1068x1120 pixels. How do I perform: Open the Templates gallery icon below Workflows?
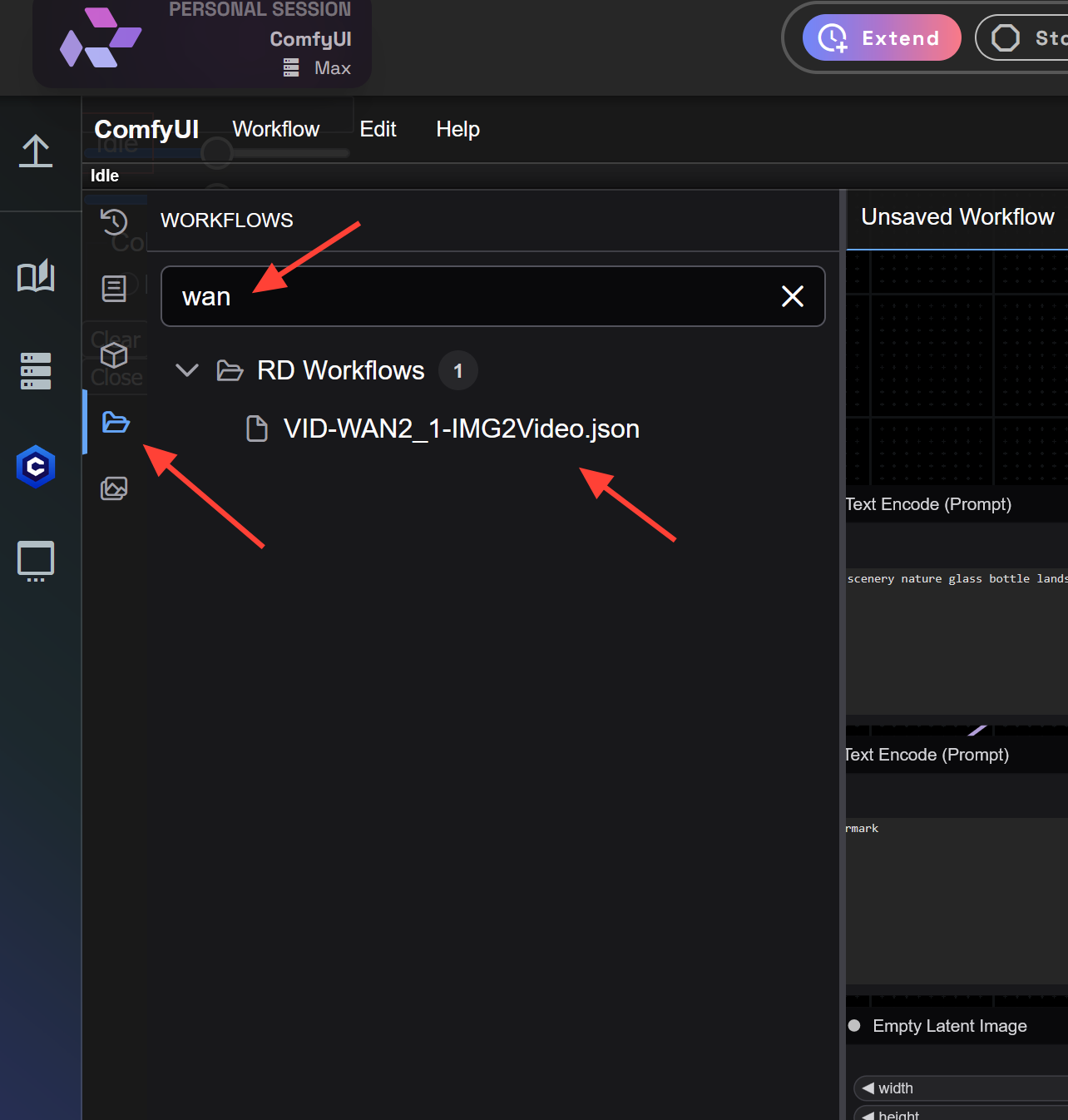point(115,488)
